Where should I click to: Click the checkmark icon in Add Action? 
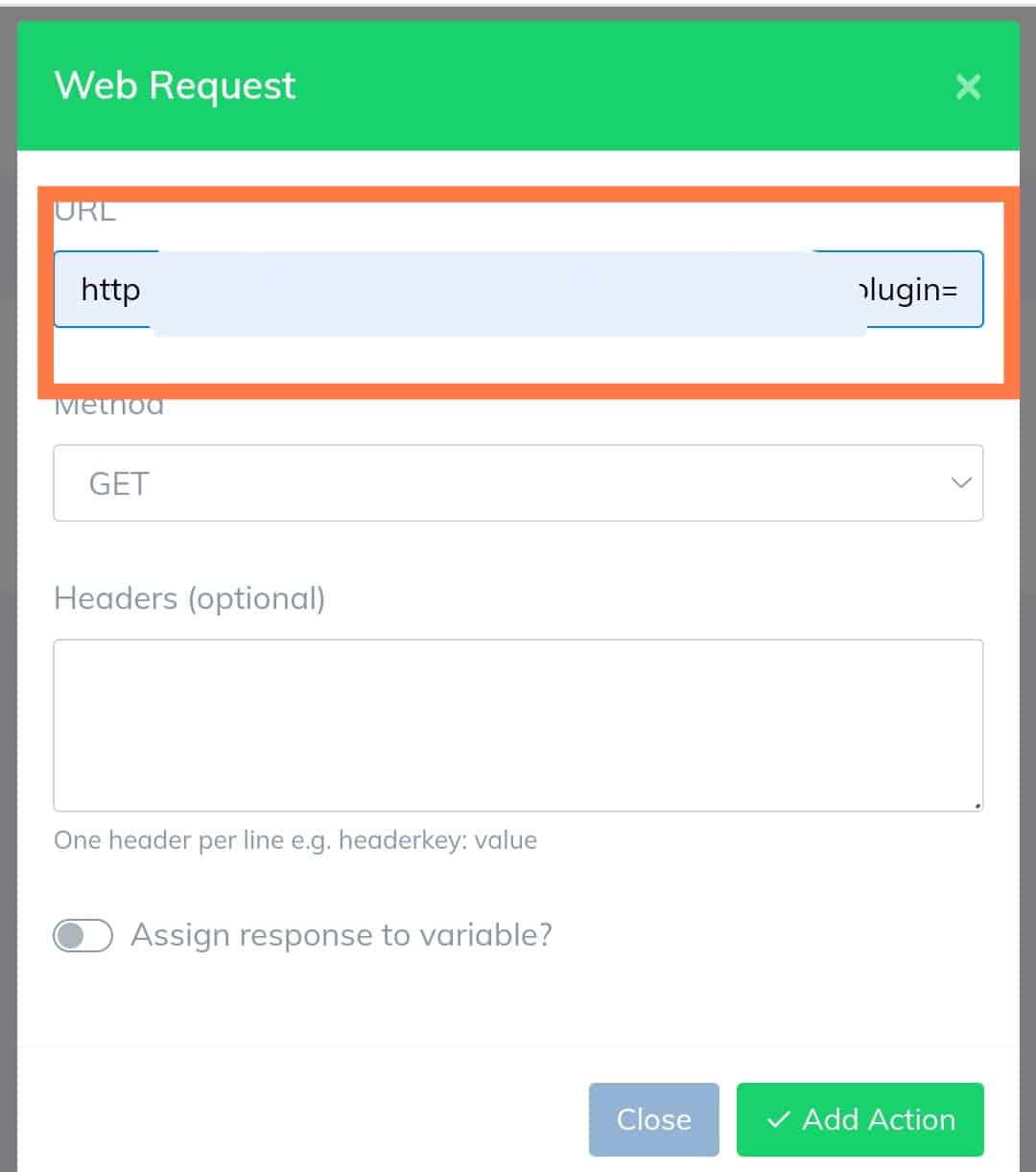[x=779, y=1119]
